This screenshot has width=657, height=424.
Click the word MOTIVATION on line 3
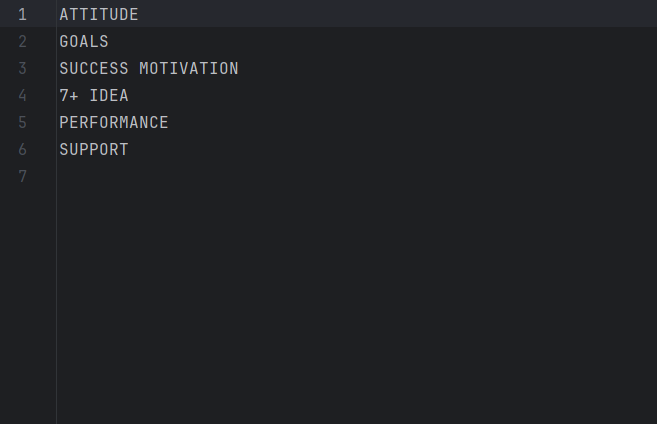tap(189, 68)
